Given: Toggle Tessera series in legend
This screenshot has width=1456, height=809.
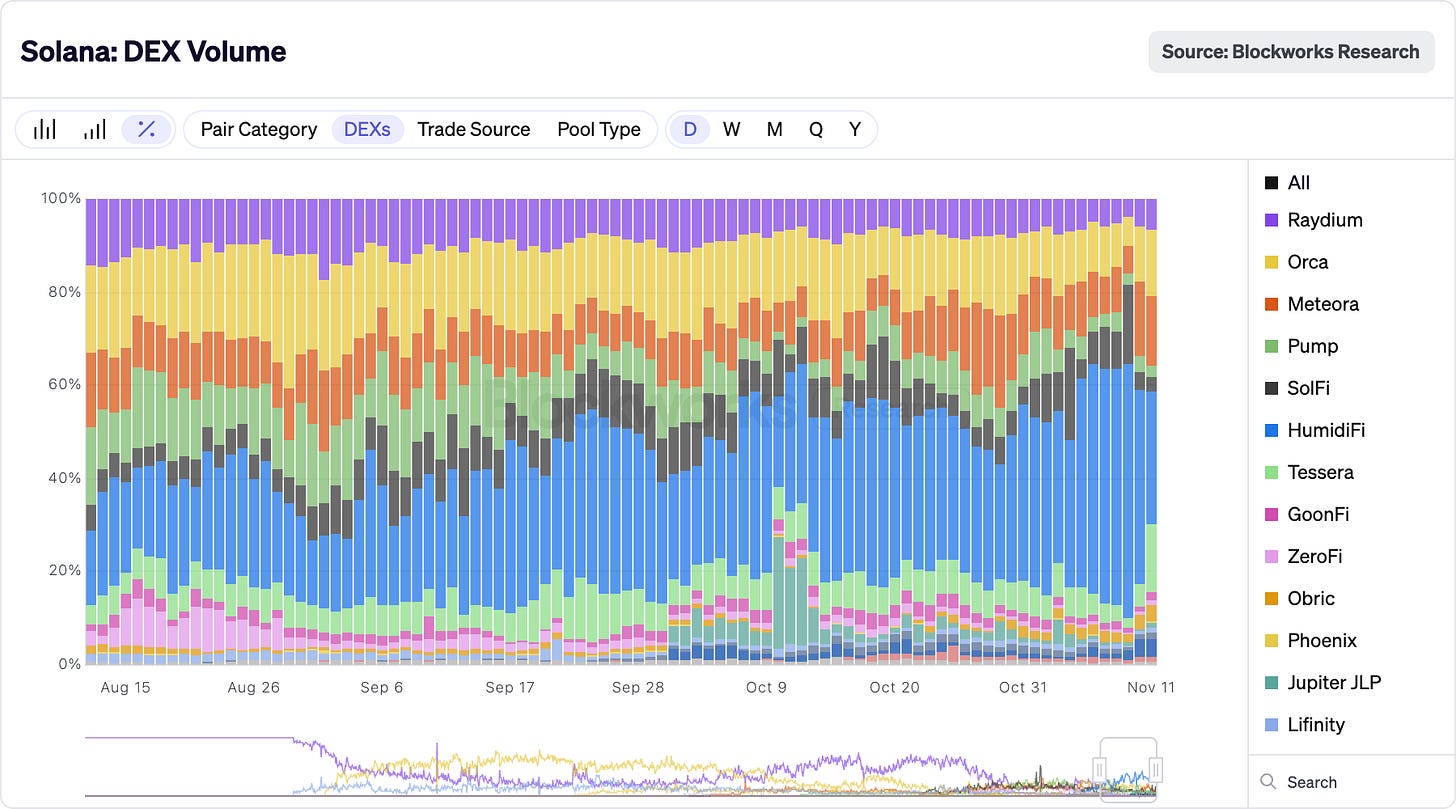Looking at the screenshot, I should pos(1309,472).
